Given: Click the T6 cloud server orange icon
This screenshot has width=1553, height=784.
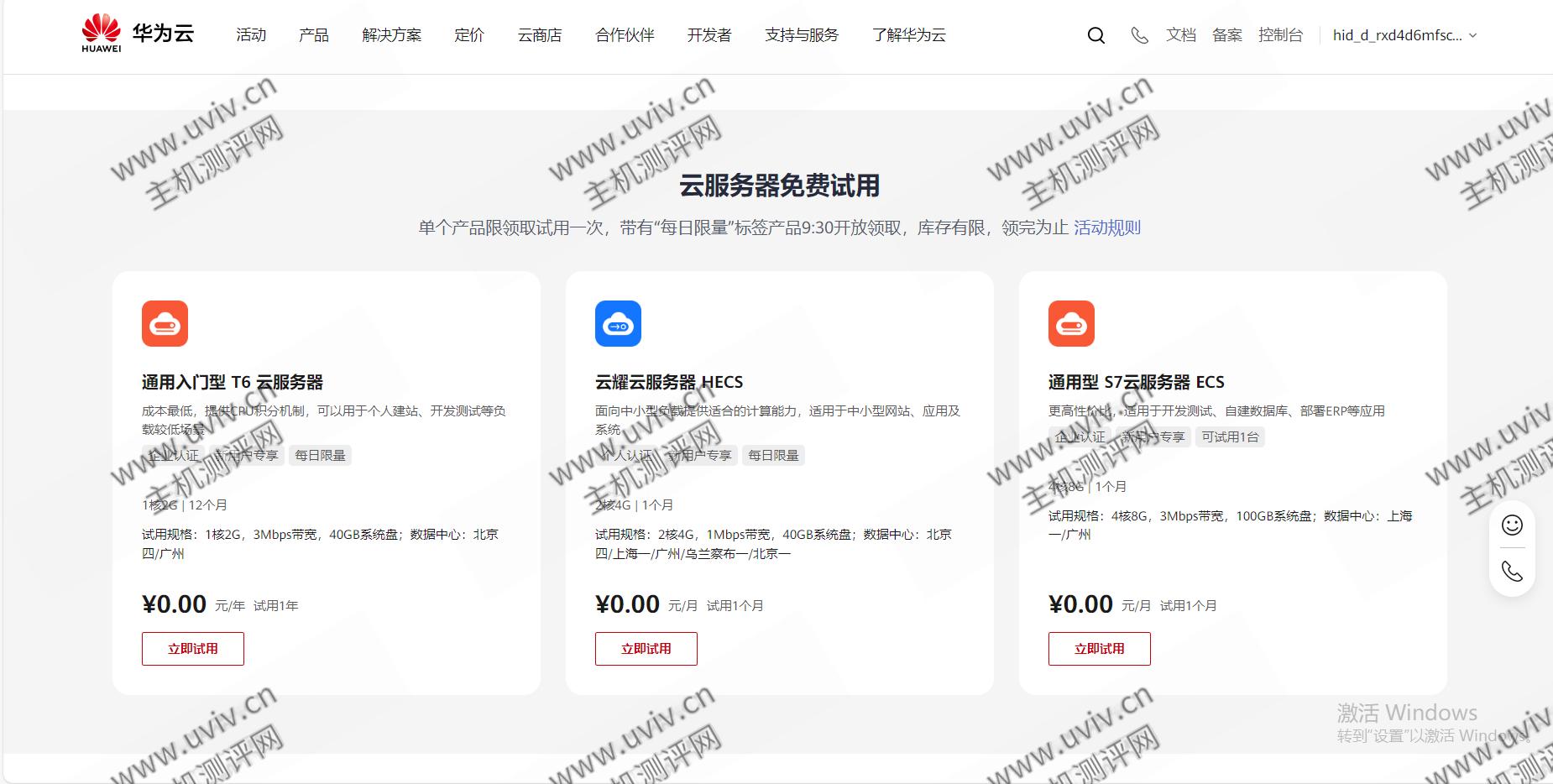Looking at the screenshot, I should pos(165,324).
